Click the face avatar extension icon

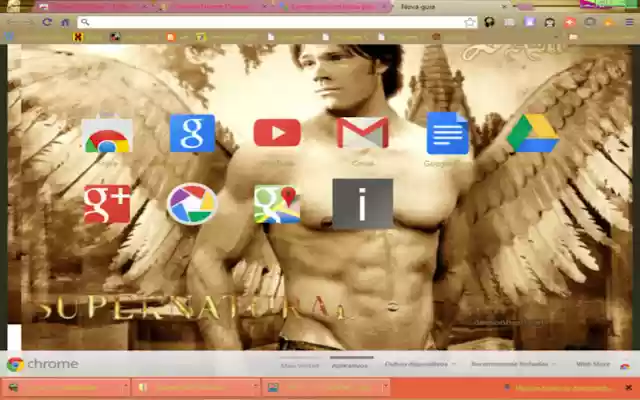coord(549,22)
